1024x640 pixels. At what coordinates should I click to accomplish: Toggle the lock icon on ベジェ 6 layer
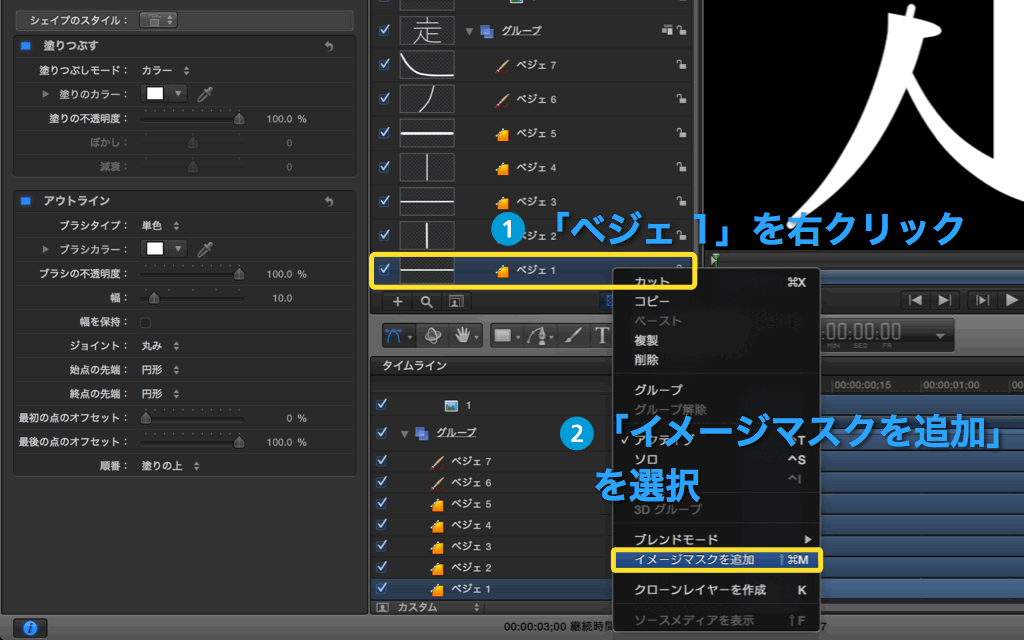681,99
